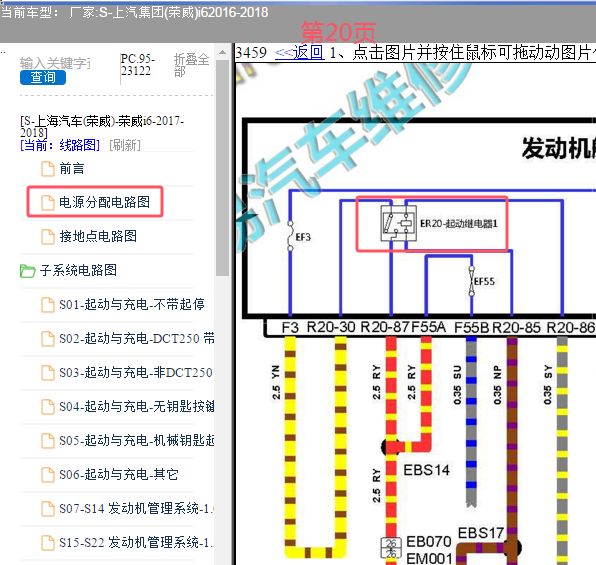Click the PC.95-23122 text
The width and height of the screenshot is (596, 565).
(138, 65)
